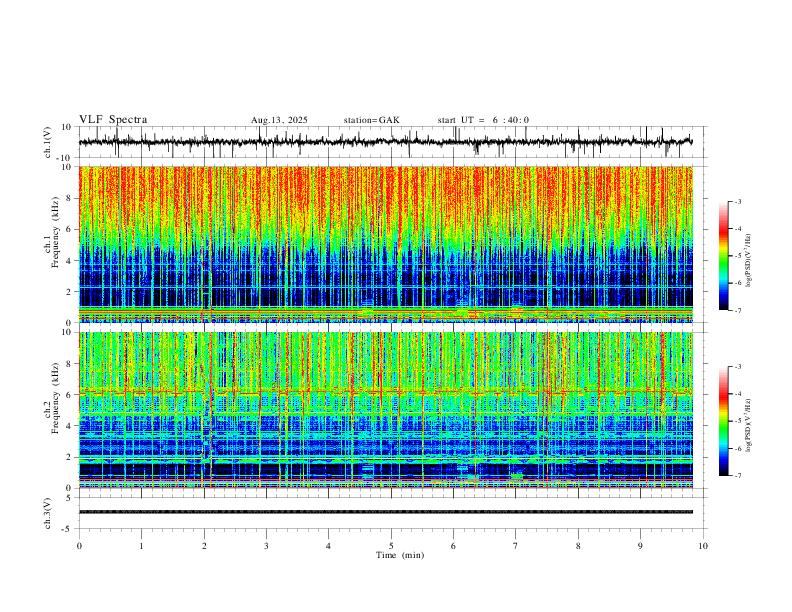Click the "VLF Spectra" plot title
This screenshot has width=792, height=612.
(x=113, y=120)
